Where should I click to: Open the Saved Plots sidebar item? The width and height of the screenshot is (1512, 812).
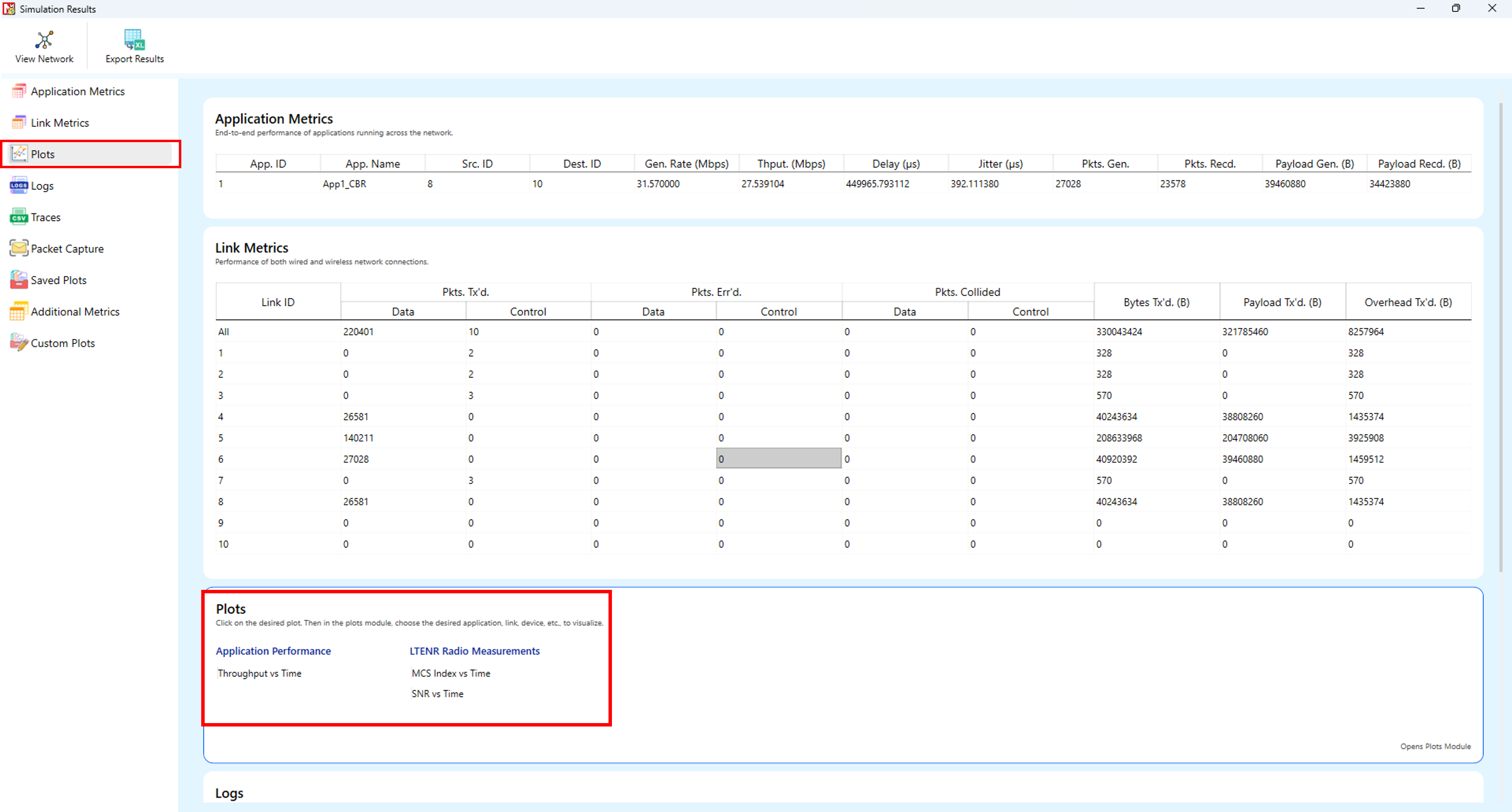tap(58, 281)
